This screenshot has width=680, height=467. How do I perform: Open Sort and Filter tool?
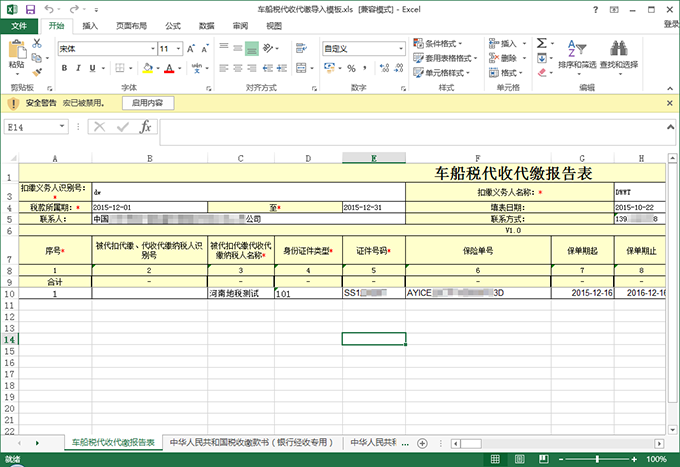click(577, 53)
